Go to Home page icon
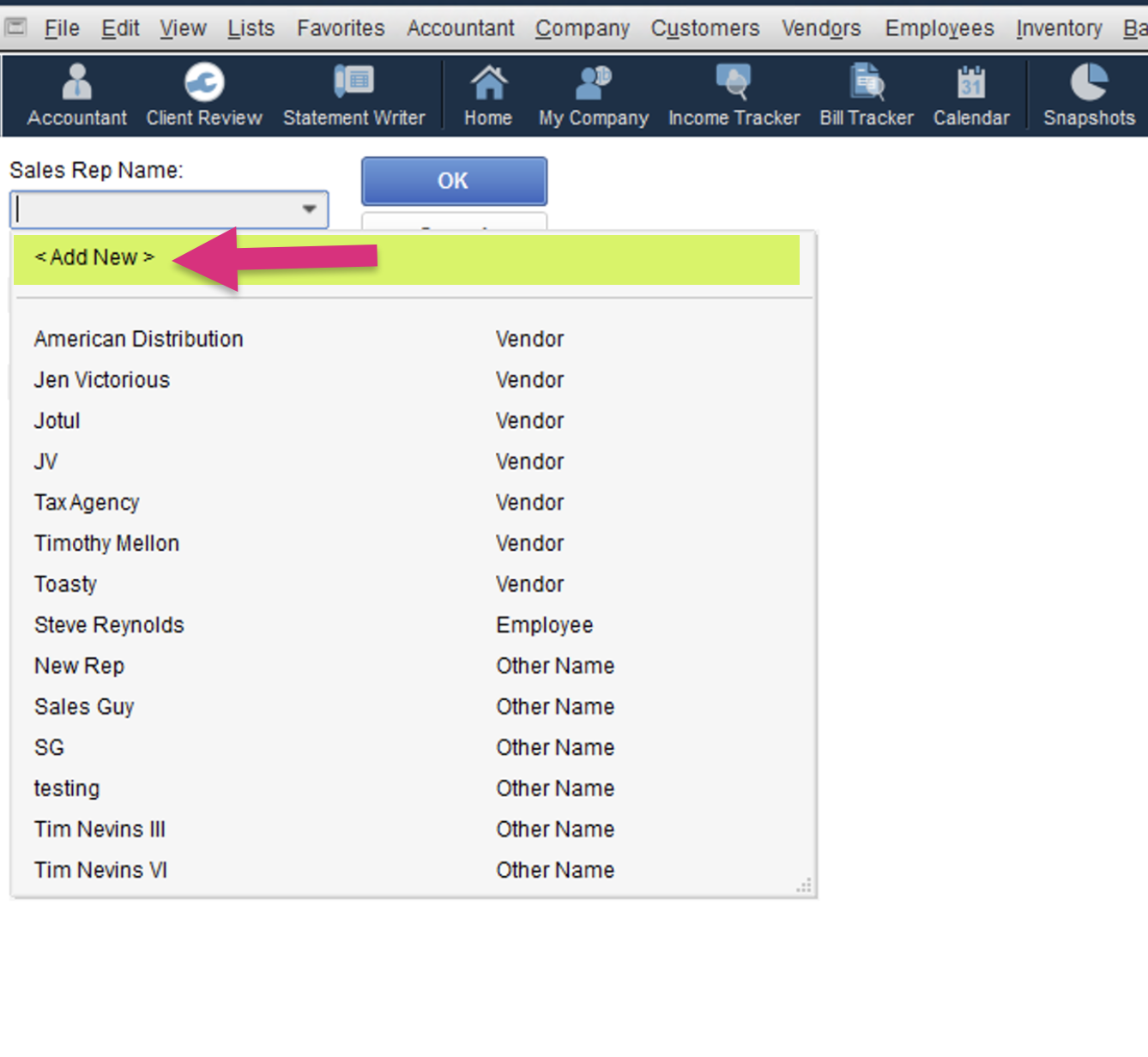The image size is (1148, 1057). pyautogui.click(x=488, y=94)
